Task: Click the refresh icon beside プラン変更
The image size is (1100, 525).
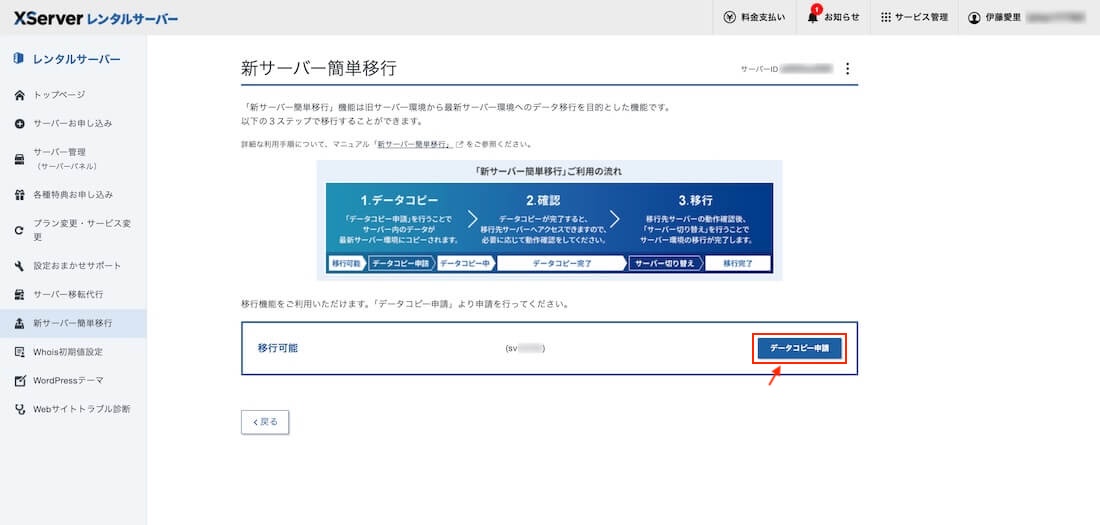Action: pos(20,230)
